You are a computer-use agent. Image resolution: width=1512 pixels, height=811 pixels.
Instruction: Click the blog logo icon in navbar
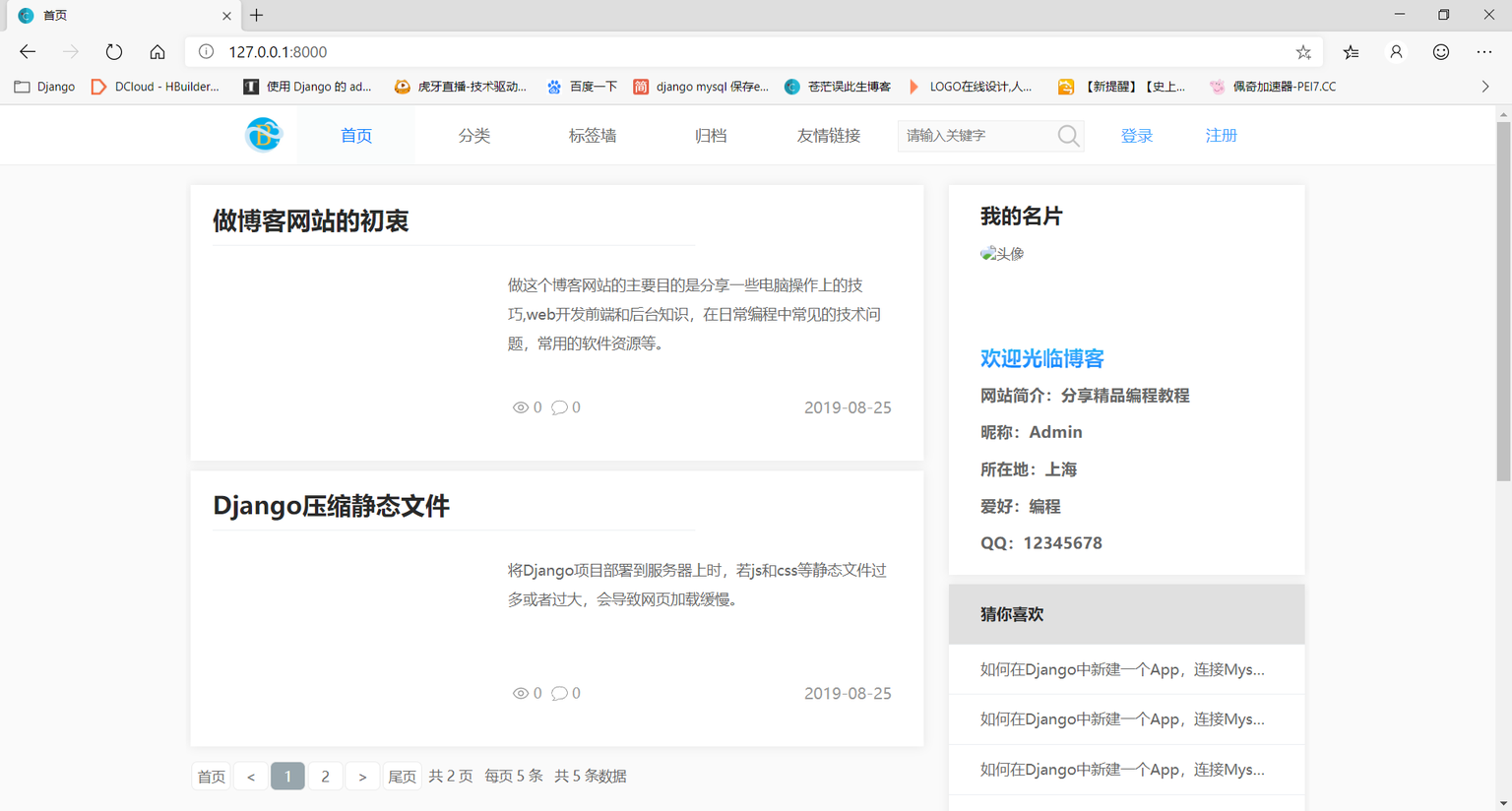[x=263, y=135]
